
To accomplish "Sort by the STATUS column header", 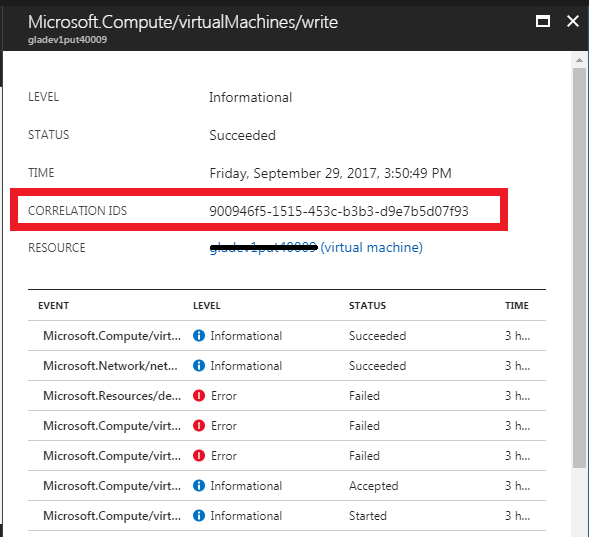I will point(367,306).
